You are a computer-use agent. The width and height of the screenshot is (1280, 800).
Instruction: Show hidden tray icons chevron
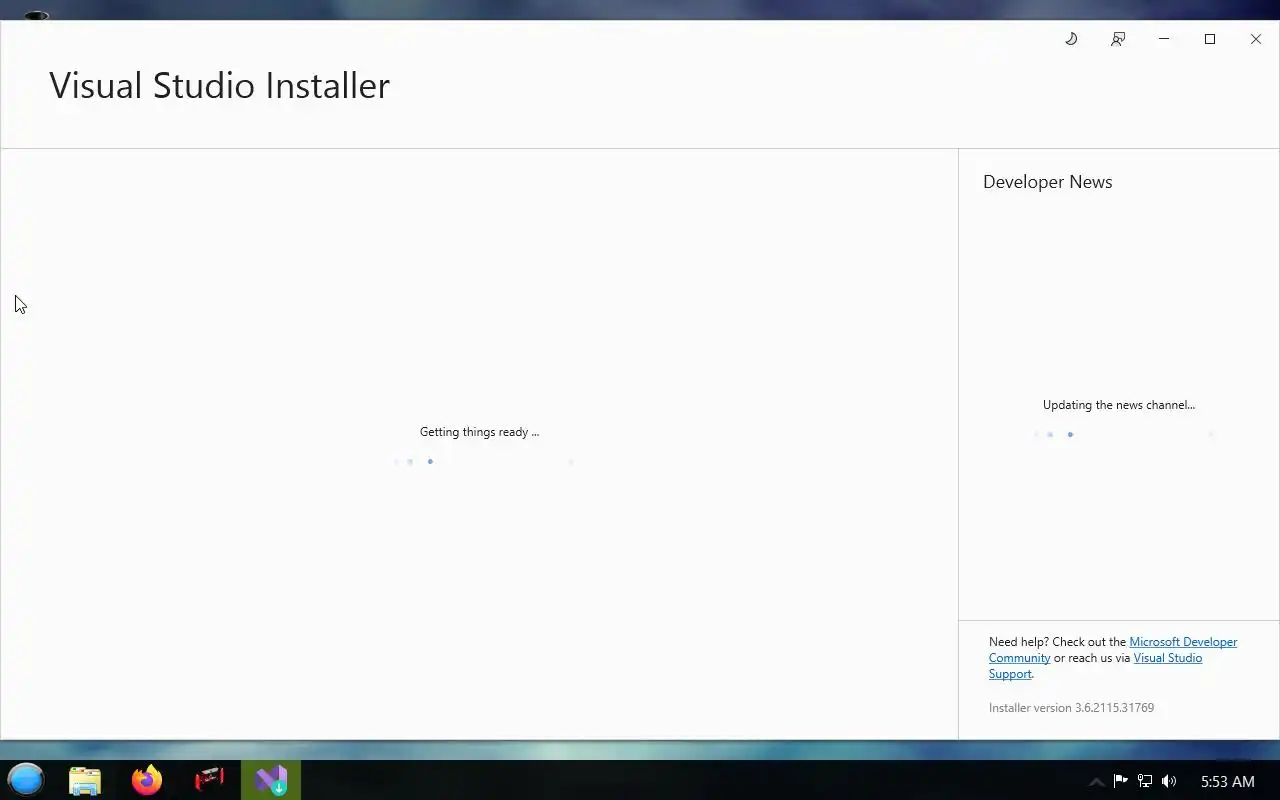[x=1096, y=782]
